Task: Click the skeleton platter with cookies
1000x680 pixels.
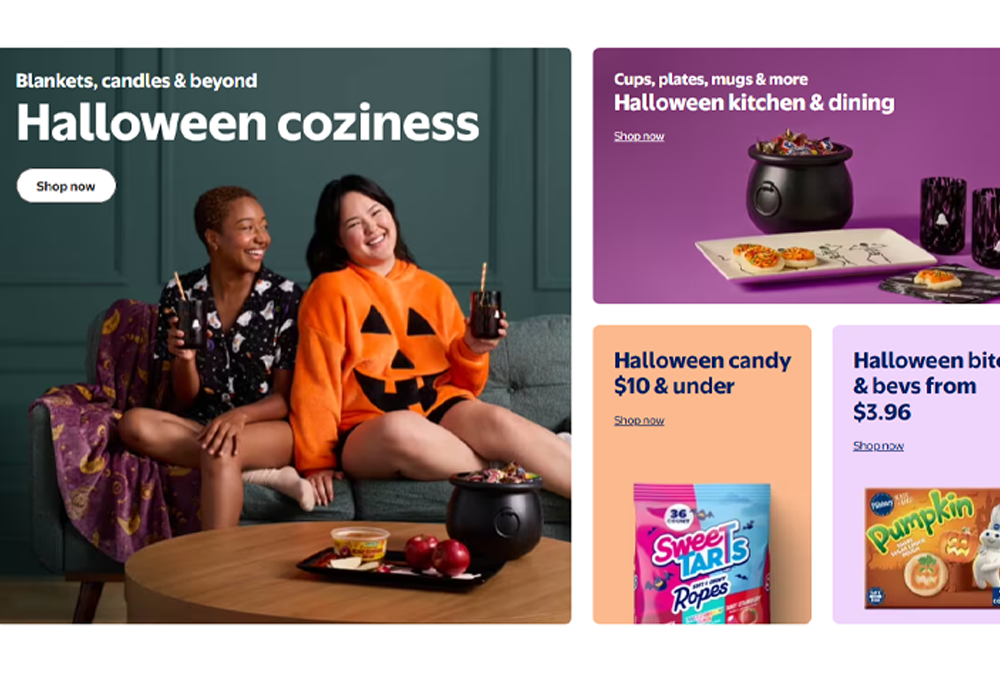Action: tap(815, 255)
